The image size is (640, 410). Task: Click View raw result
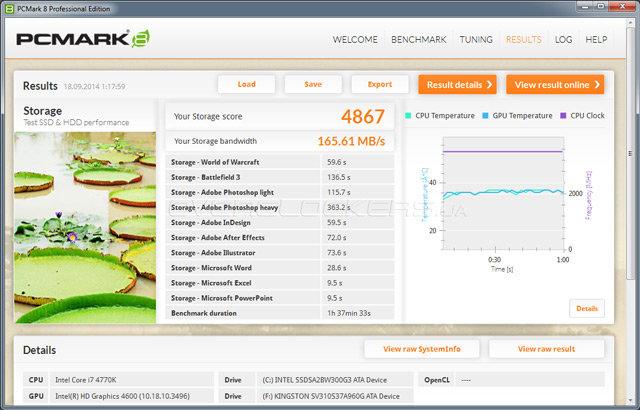click(547, 349)
